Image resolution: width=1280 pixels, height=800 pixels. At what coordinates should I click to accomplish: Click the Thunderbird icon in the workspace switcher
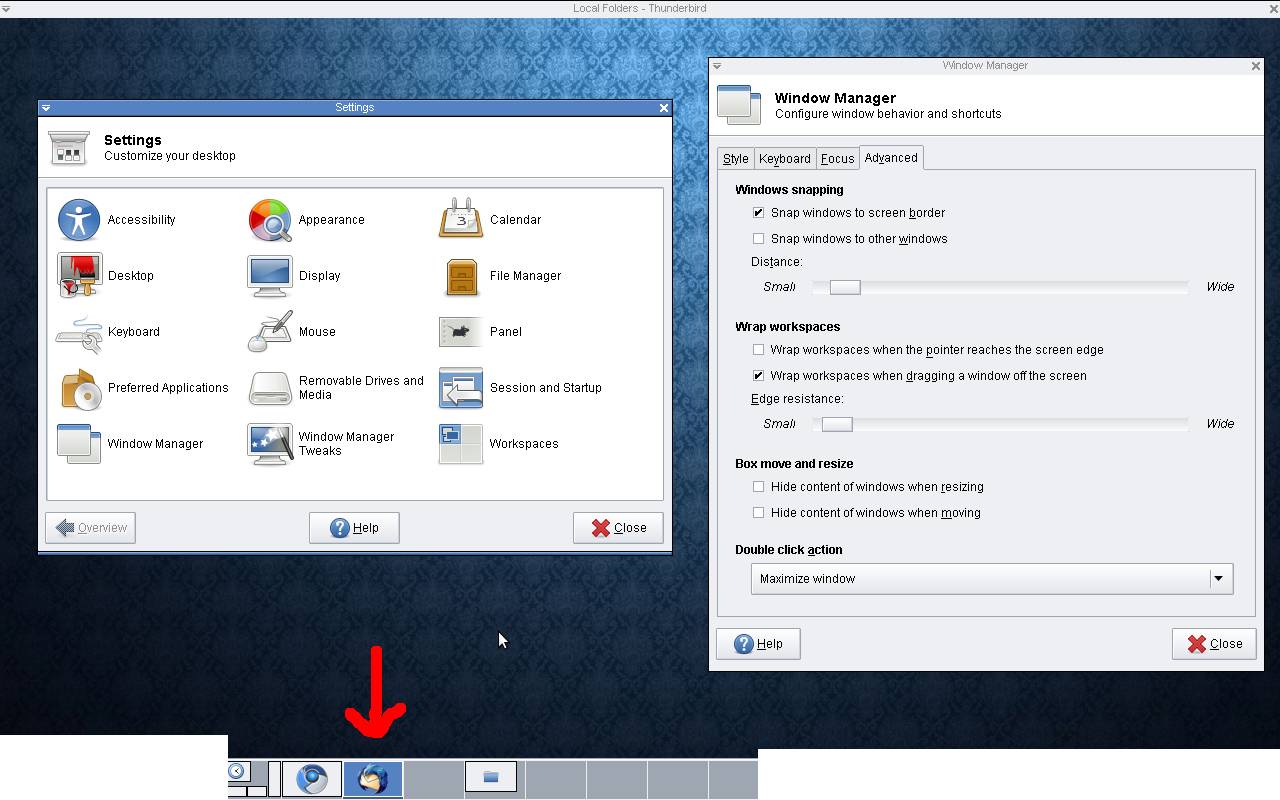[x=373, y=778]
